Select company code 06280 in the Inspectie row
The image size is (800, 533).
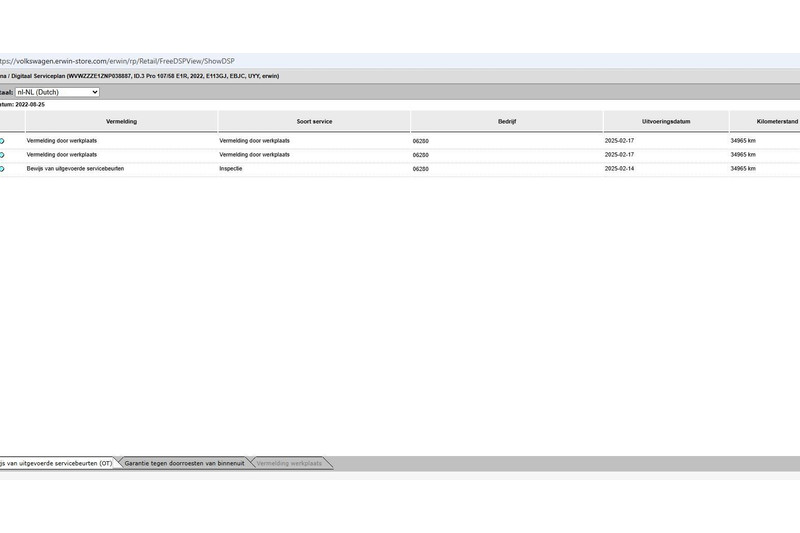click(x=421, y=169)
